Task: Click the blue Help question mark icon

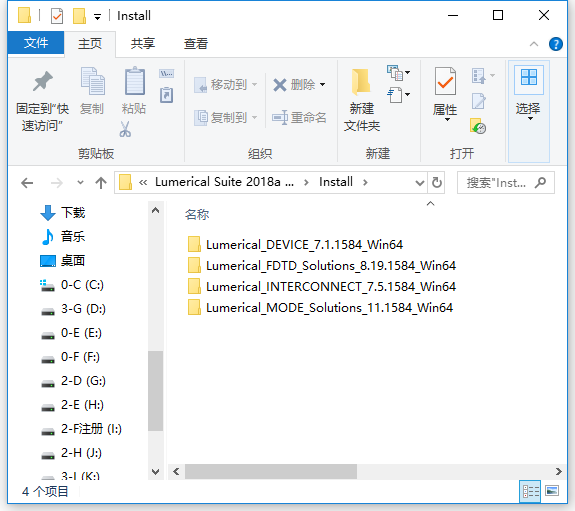Action: [x=556, y=44]
